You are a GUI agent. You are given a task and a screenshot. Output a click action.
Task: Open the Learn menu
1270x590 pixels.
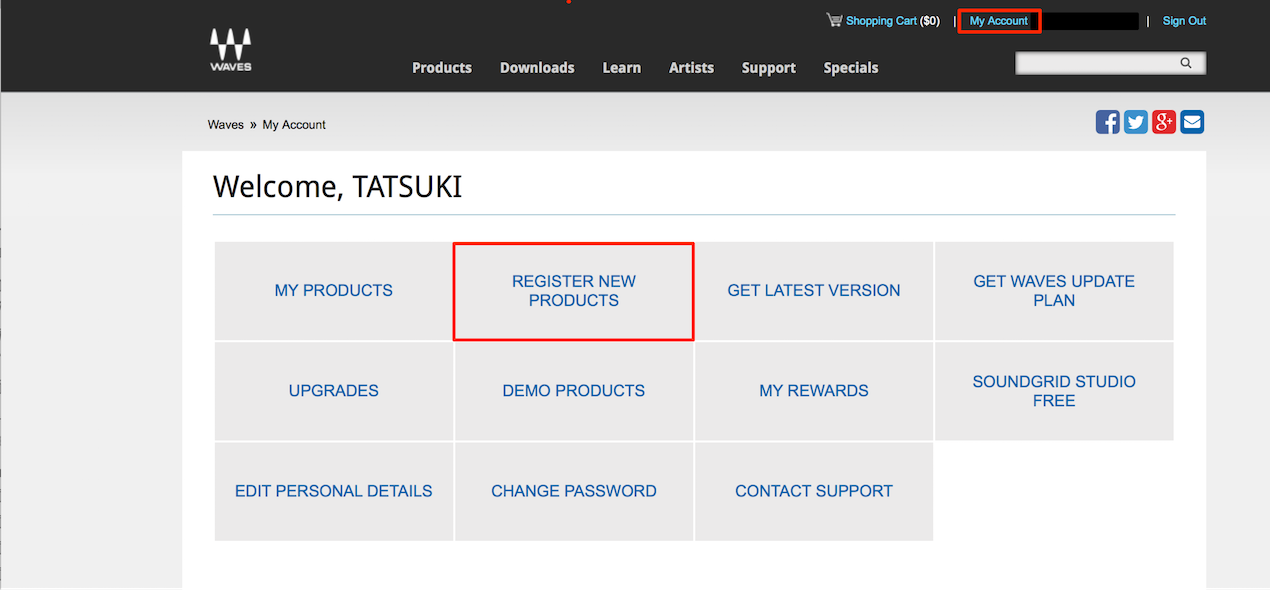point(622,68)
